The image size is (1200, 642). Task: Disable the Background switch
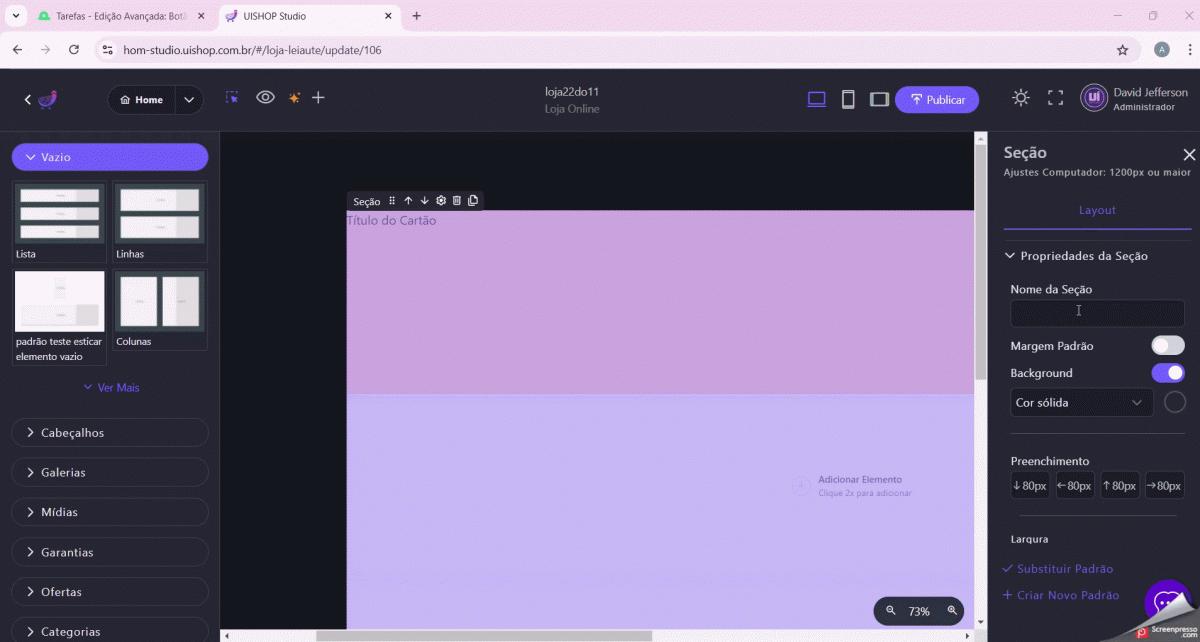1167,373
